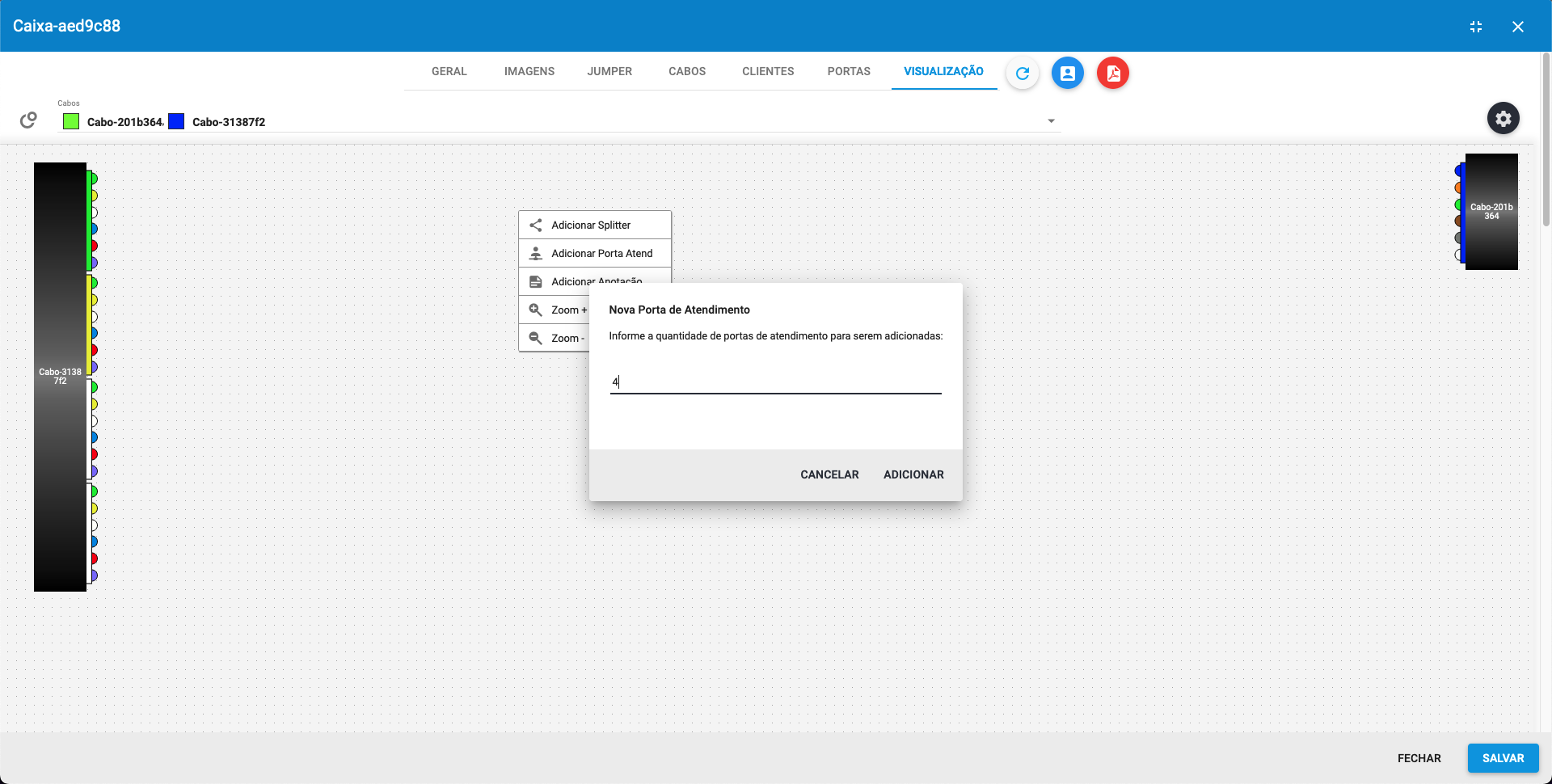
Task: Go to the CLIENTES tab
Action: click(768, 71)
